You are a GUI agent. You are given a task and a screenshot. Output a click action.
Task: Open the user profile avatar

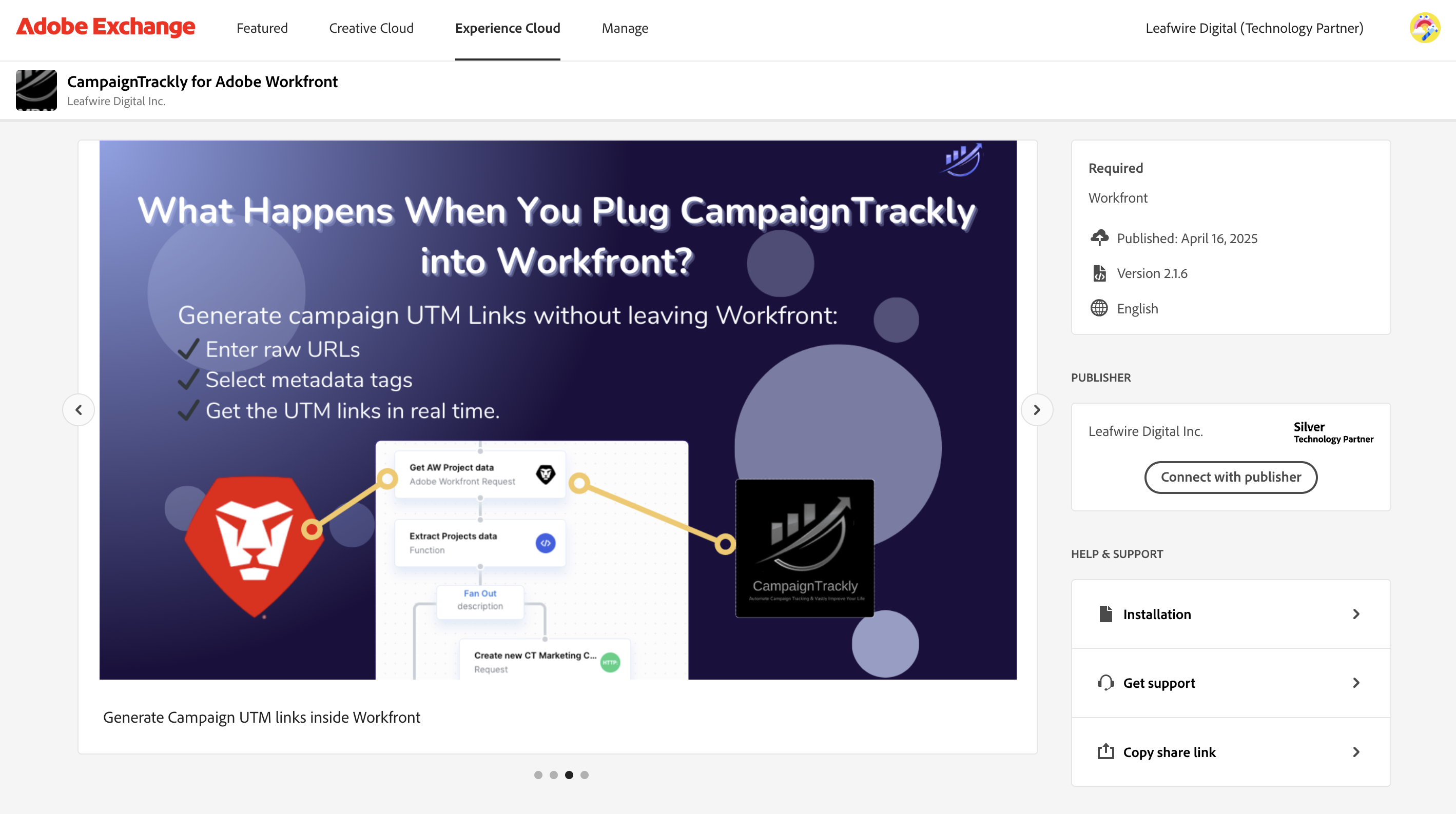coord(1424,28)
